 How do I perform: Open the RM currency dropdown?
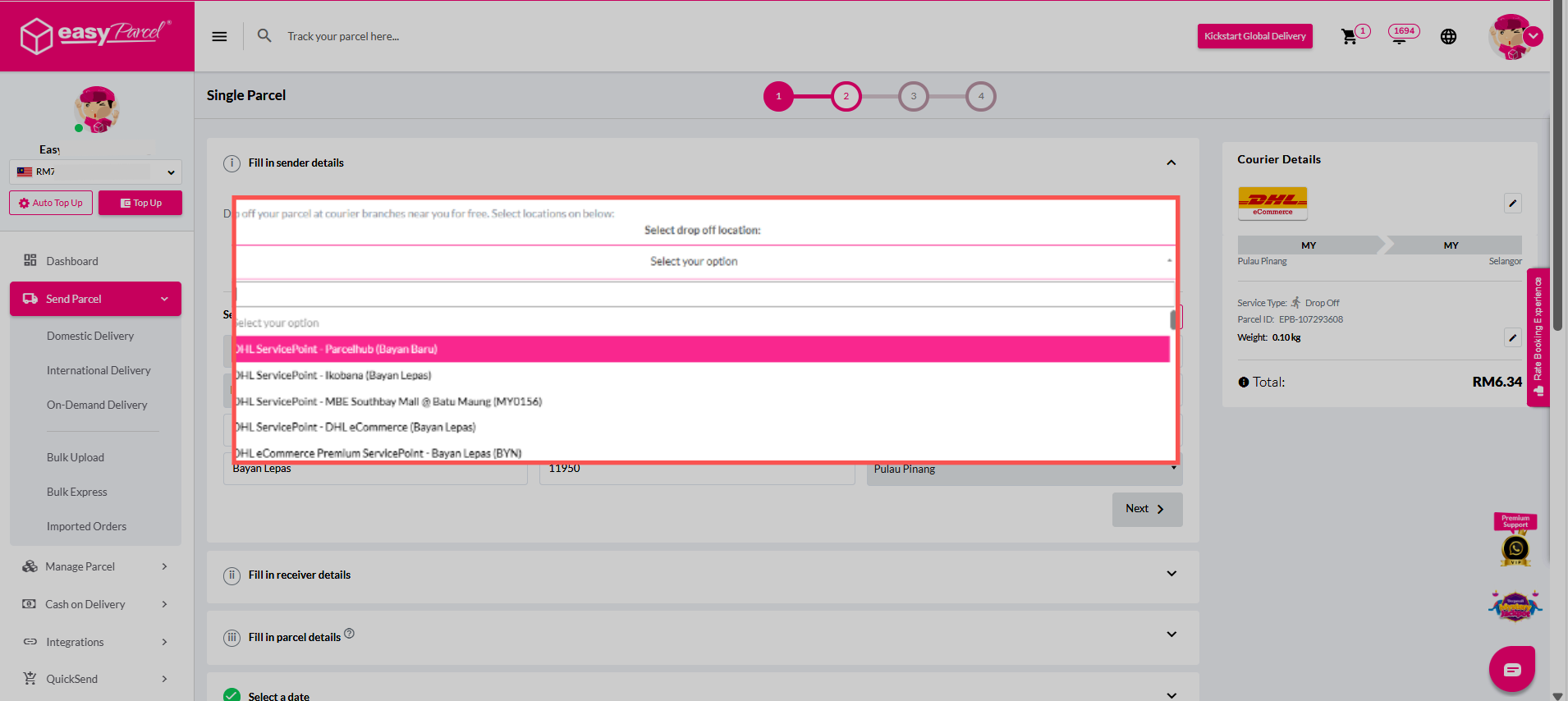[96, 172]
